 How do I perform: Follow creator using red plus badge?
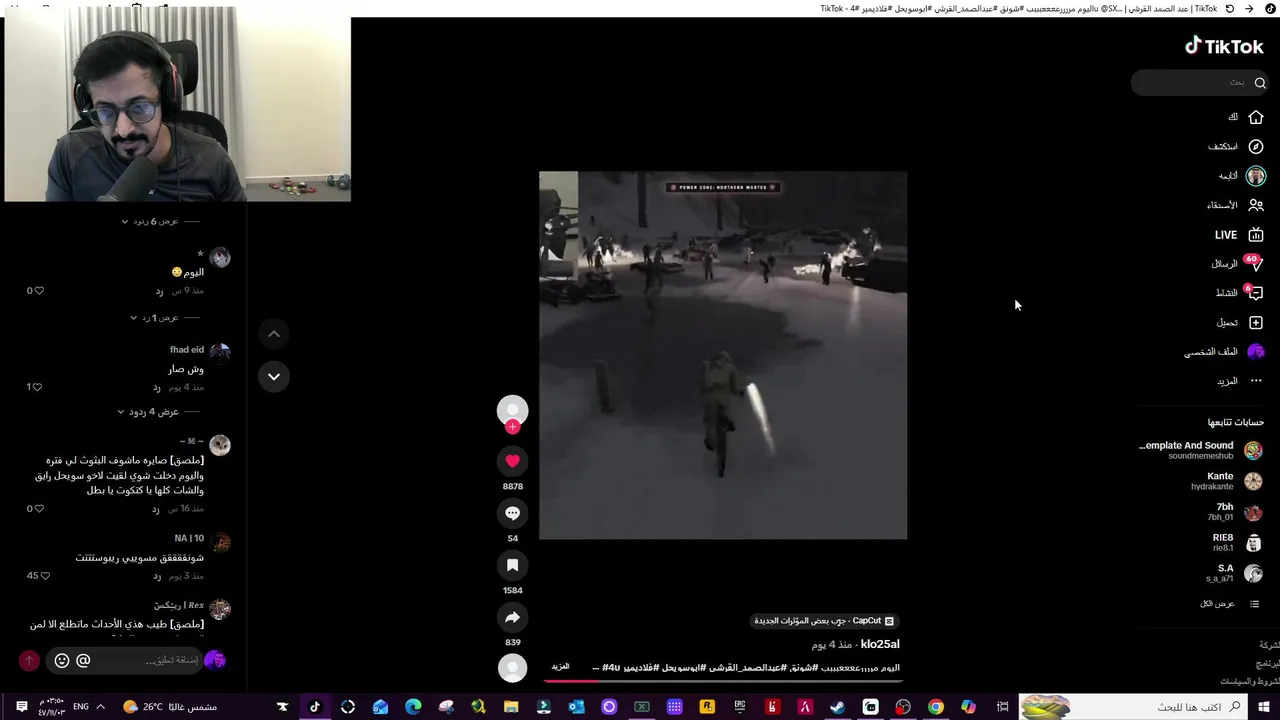[x=512, y=427]
